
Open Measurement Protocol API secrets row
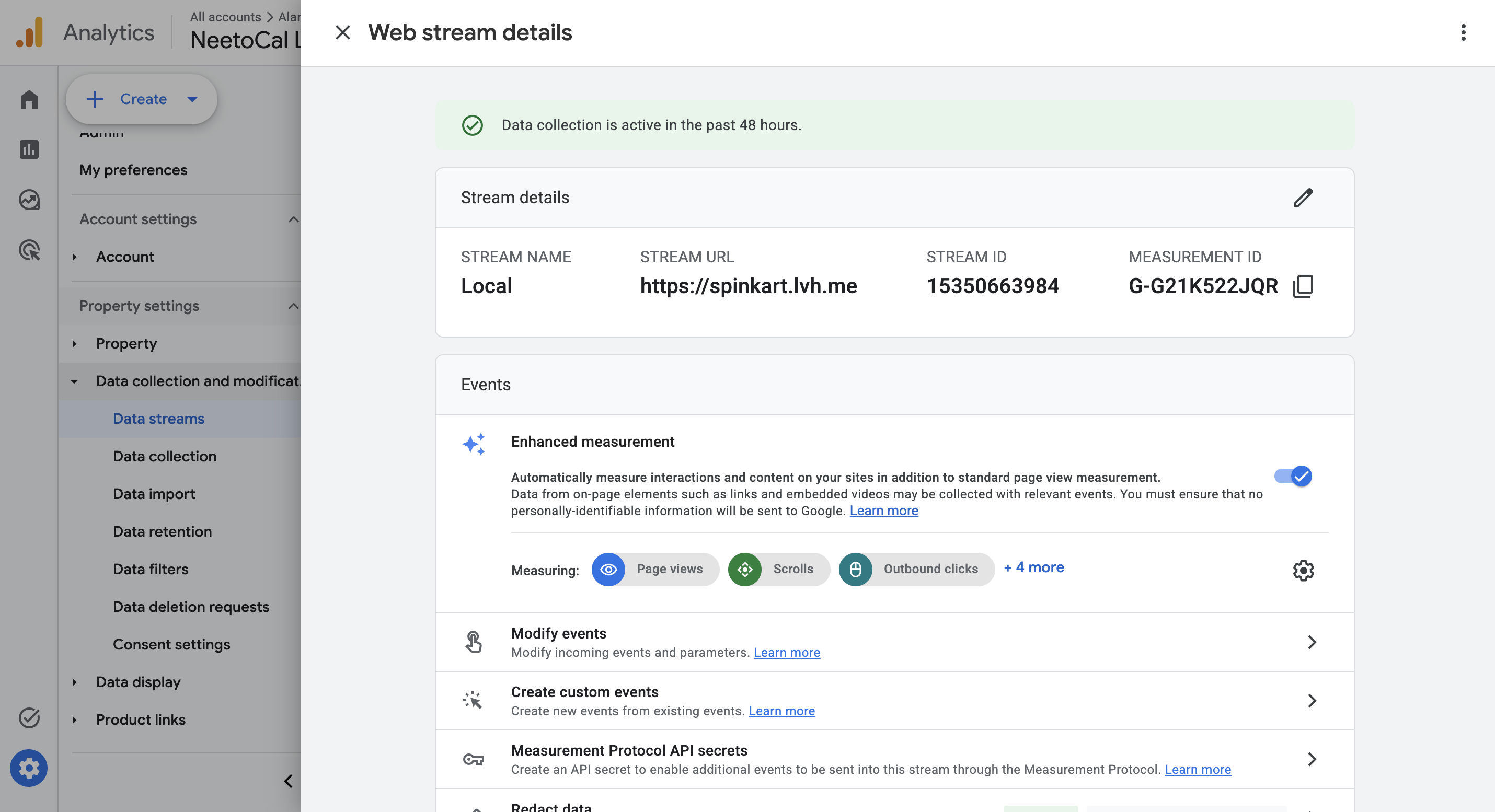coord(894,759)
